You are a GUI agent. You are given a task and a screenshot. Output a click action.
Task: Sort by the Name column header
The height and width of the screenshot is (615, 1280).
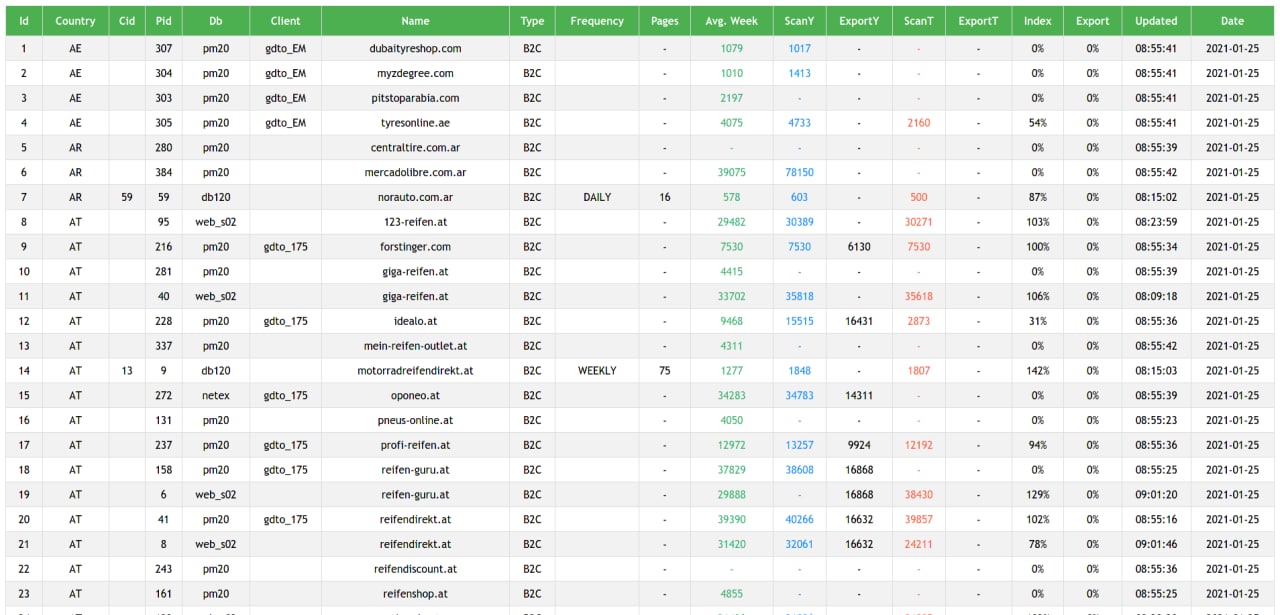pyautogui.click(x=415, y=21)
